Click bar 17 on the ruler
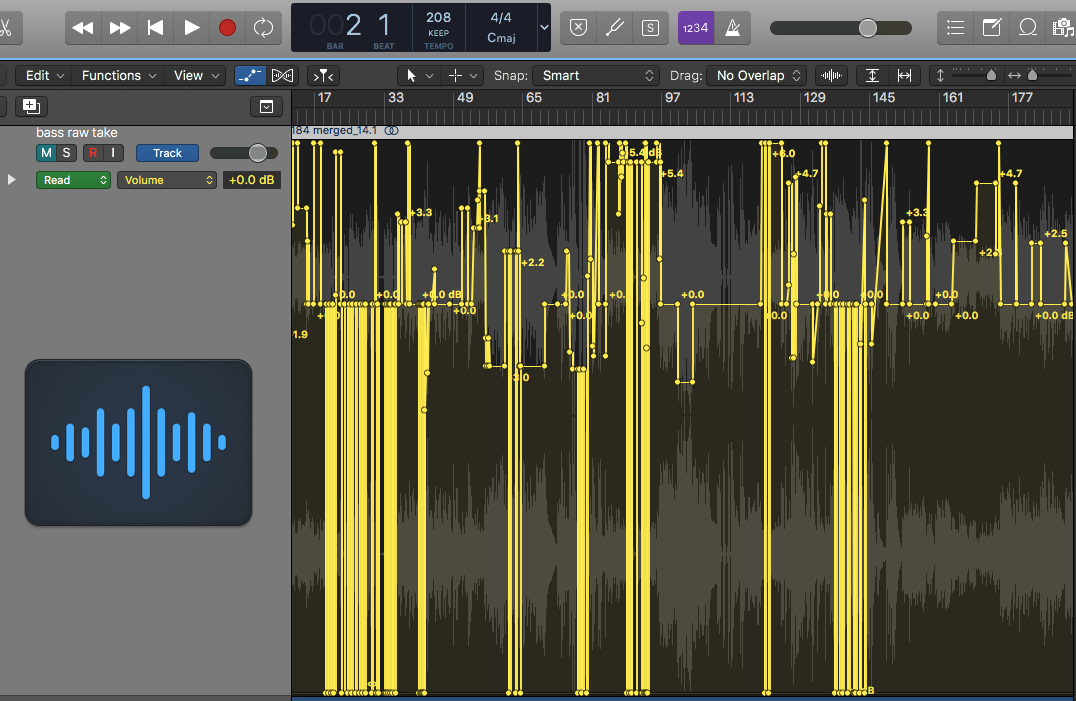This screenshot has height=701, width=1076. point(324,97)
